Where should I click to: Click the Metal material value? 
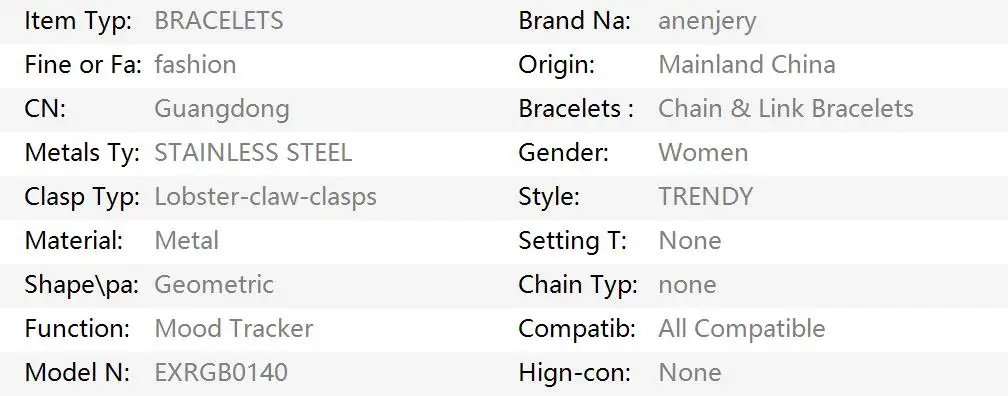(187, 240)
